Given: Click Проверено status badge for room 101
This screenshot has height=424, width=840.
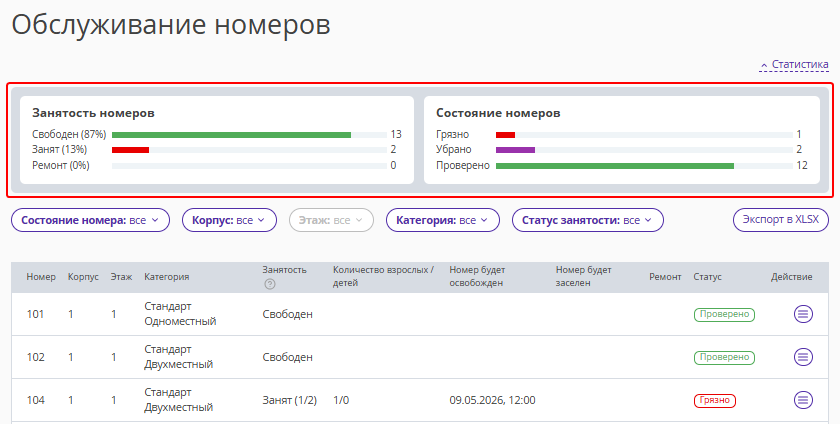Looking at the screenshot, I should point(724,315).
